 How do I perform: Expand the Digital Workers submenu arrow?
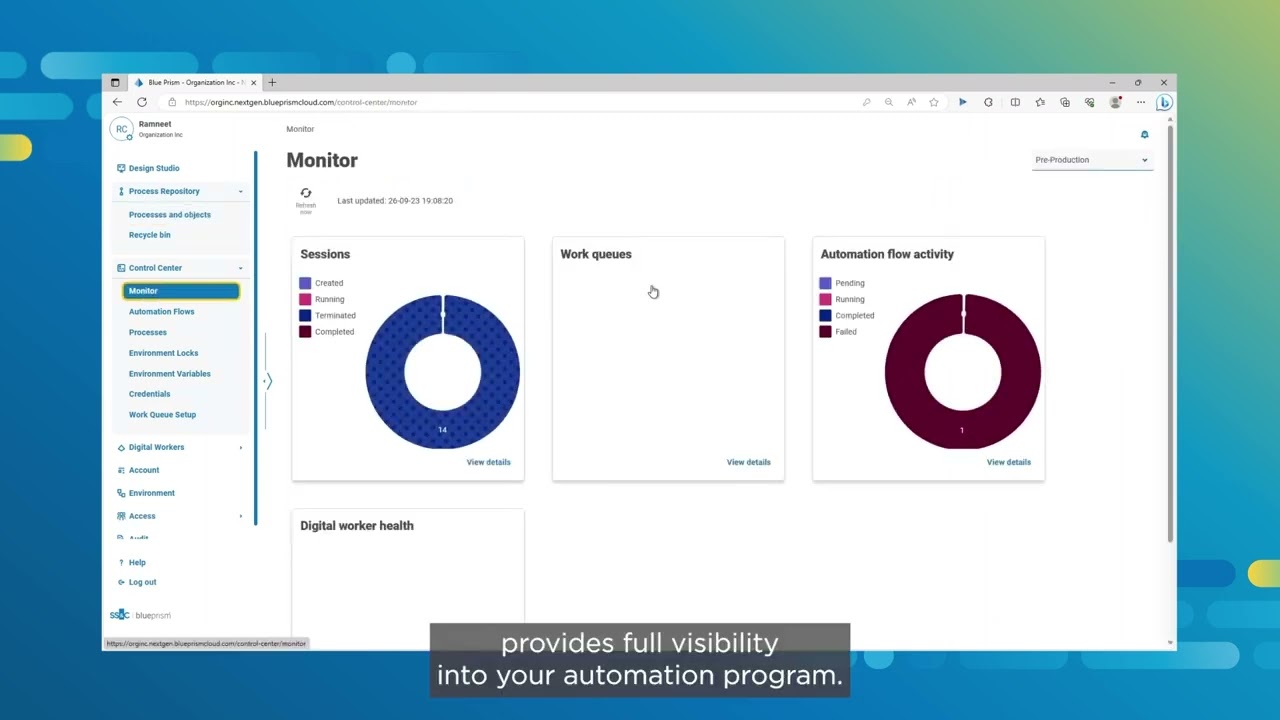pyautogui.click(x=240, y=447)
